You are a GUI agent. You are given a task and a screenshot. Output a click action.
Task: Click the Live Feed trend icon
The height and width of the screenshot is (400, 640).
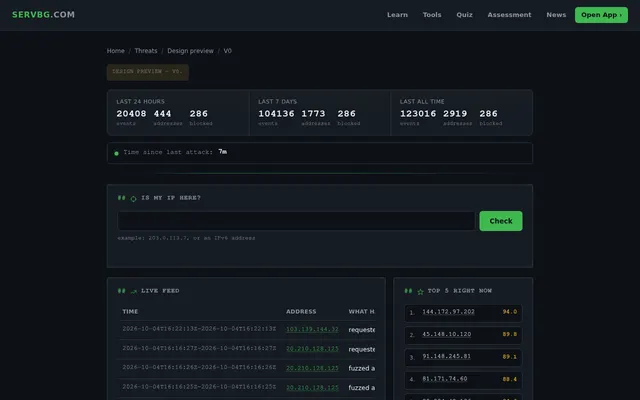[133, 291]
